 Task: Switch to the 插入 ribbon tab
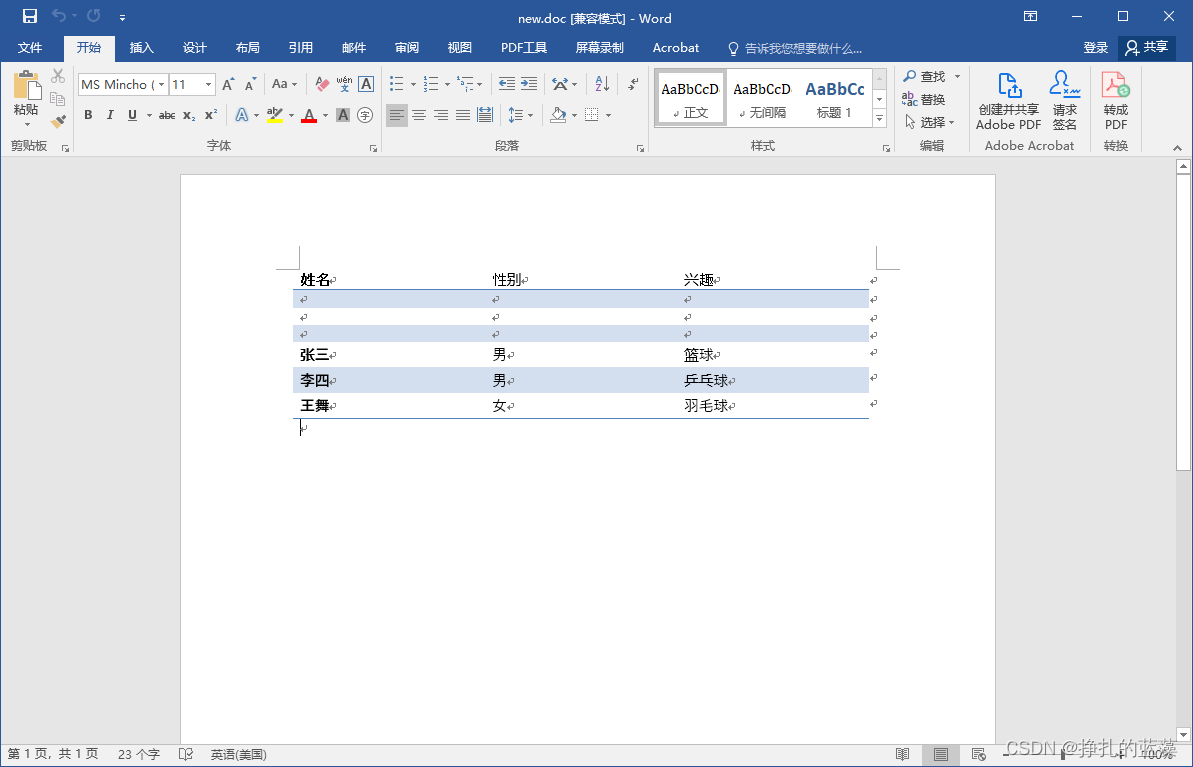(x=141, y=47)
